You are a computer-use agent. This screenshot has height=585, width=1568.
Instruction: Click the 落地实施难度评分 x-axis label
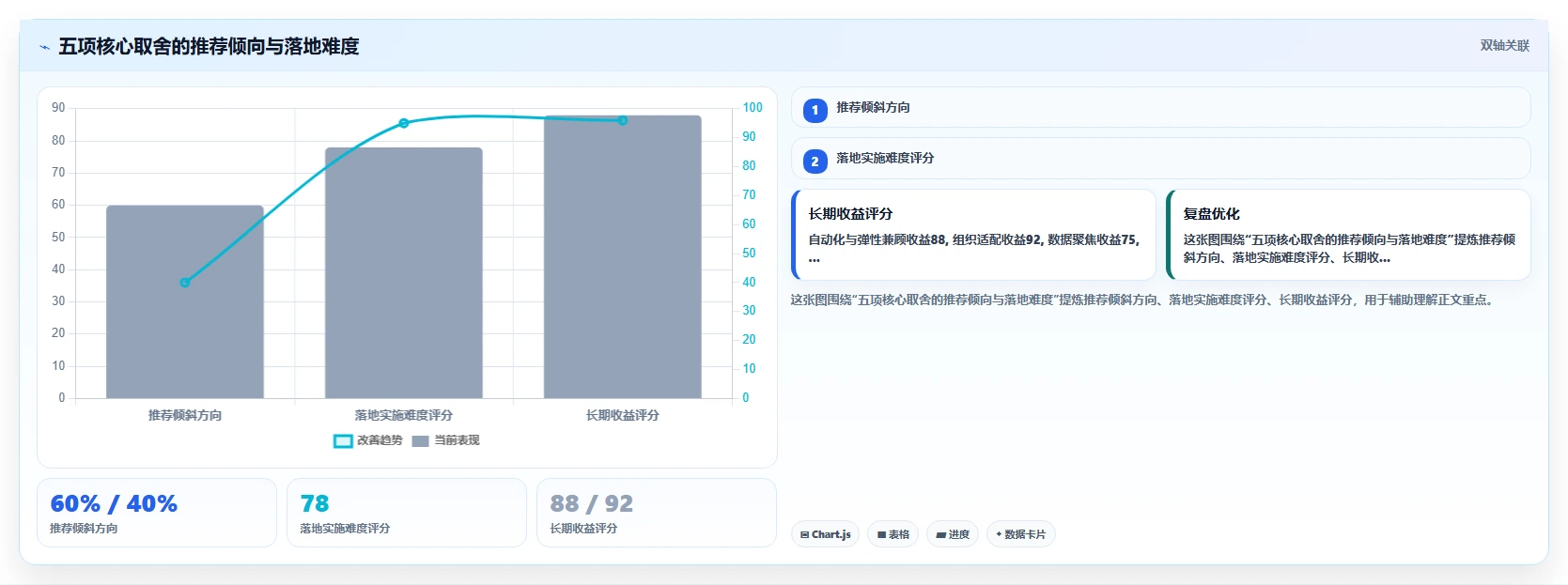404,415
